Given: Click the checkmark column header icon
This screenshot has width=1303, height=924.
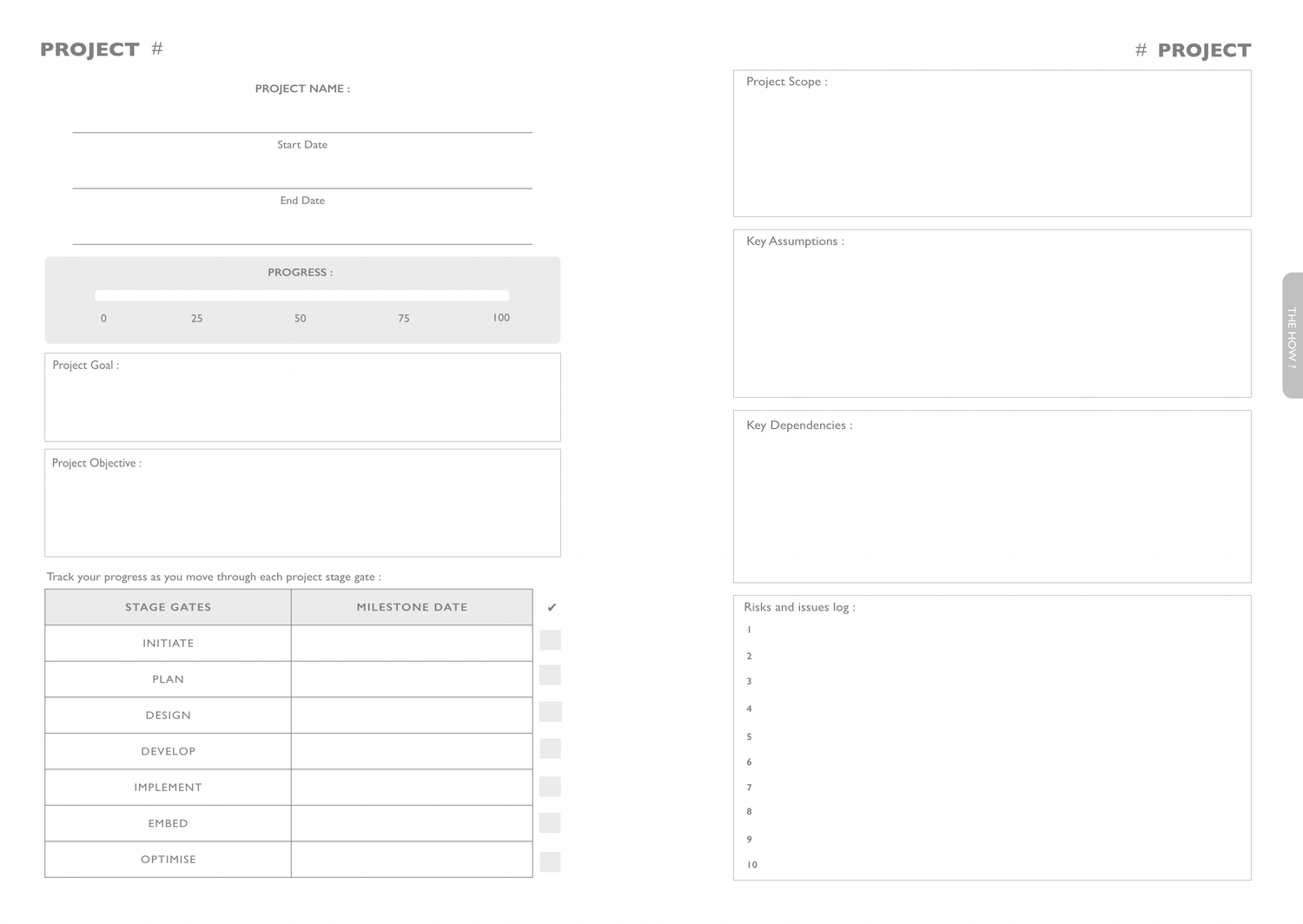Looking at the screenshot, I should coord(552,608).
